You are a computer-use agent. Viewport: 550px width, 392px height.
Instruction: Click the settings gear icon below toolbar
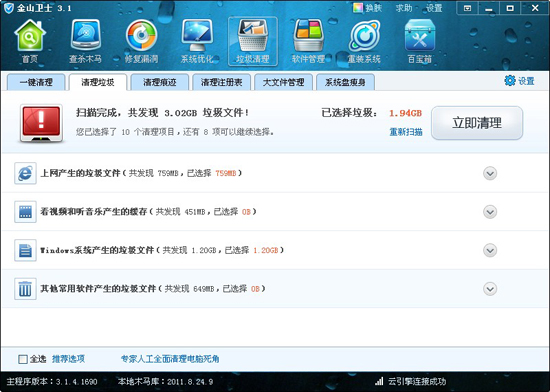pos(510,81)
